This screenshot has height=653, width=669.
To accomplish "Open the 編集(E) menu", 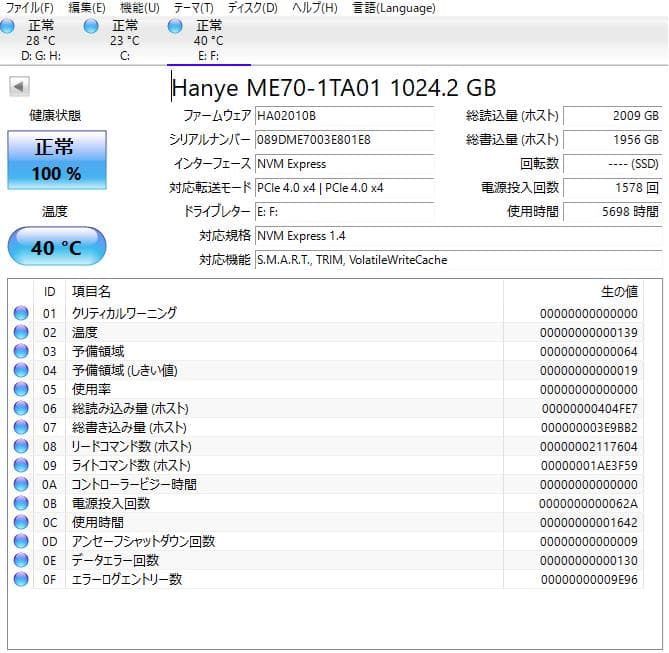I will coord(87,8).
